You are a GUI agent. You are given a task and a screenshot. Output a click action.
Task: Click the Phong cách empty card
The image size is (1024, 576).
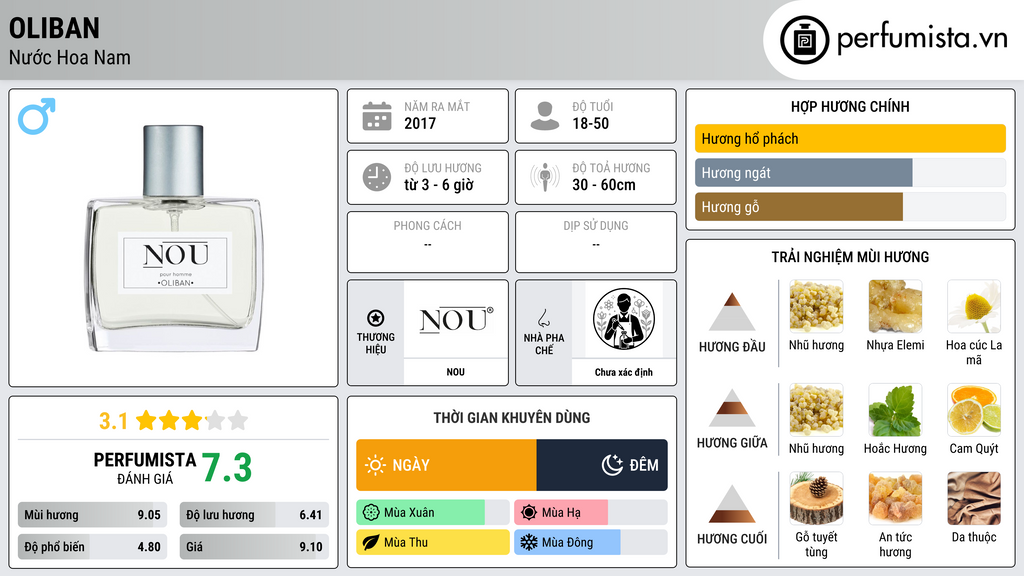(428, 242)
